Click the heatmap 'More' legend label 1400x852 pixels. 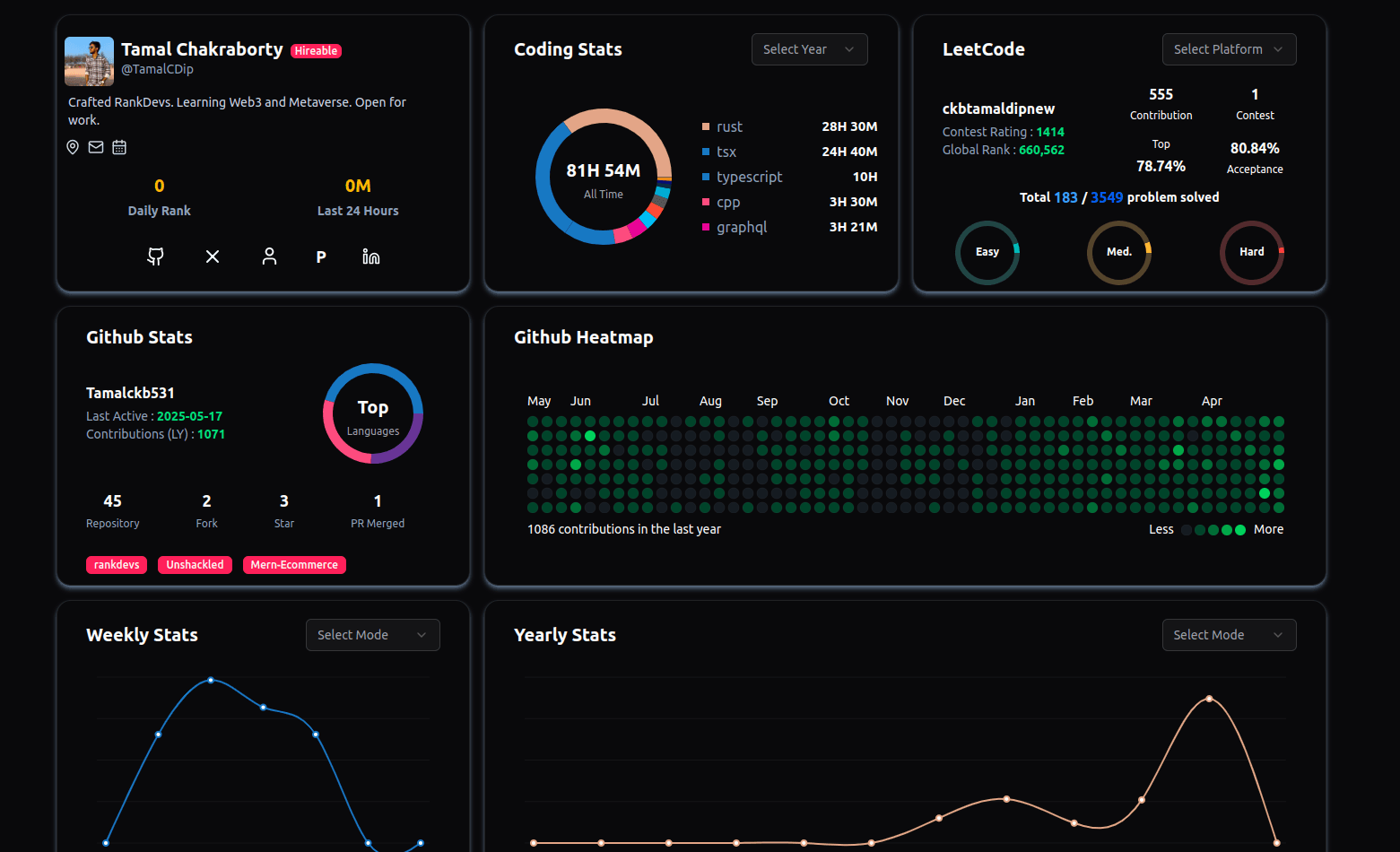1268,529
